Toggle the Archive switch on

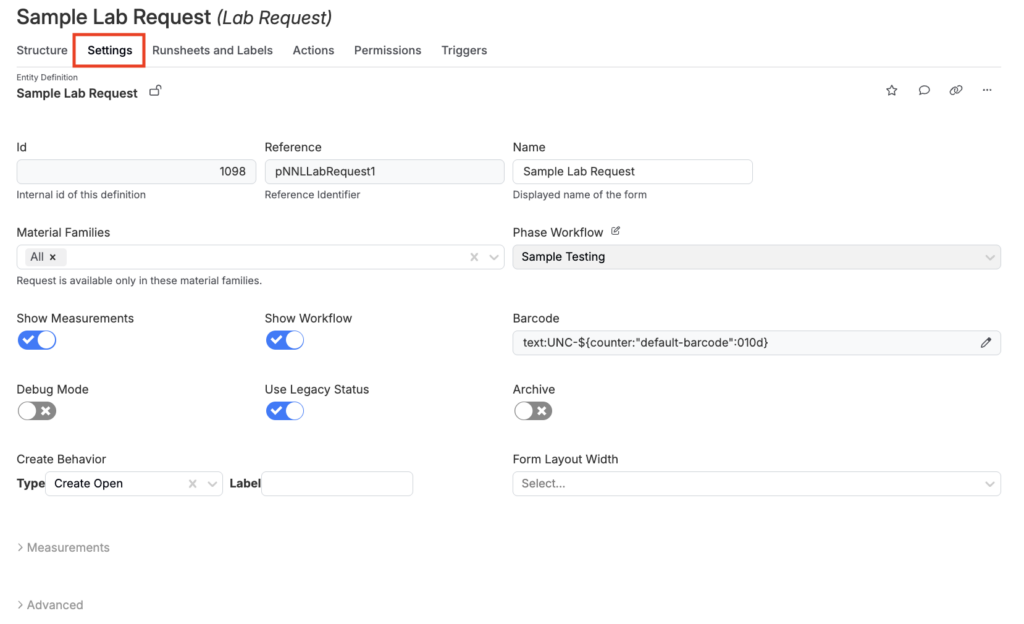[x=533, y=411]
